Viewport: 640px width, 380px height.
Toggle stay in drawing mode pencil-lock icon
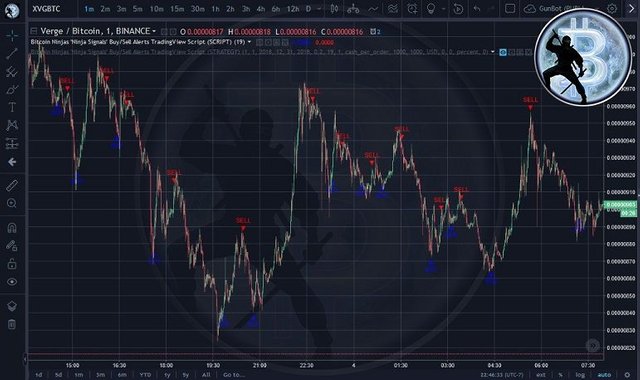[x=12, y=245]
